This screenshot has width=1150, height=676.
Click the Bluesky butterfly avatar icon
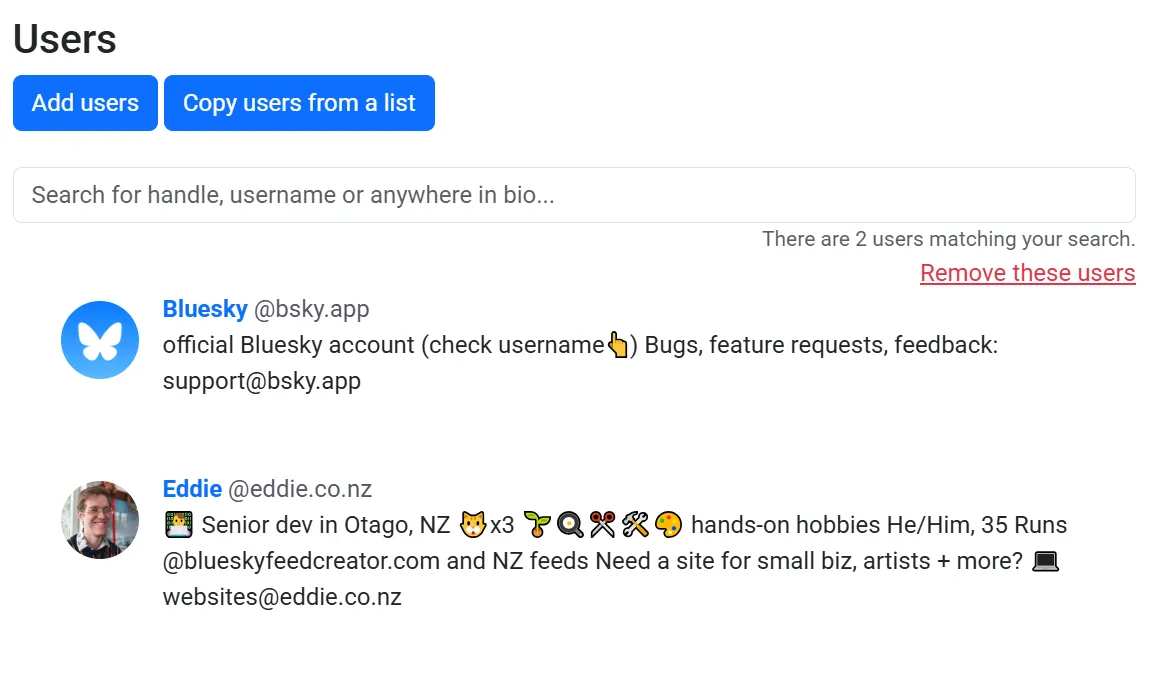[100, 340]
